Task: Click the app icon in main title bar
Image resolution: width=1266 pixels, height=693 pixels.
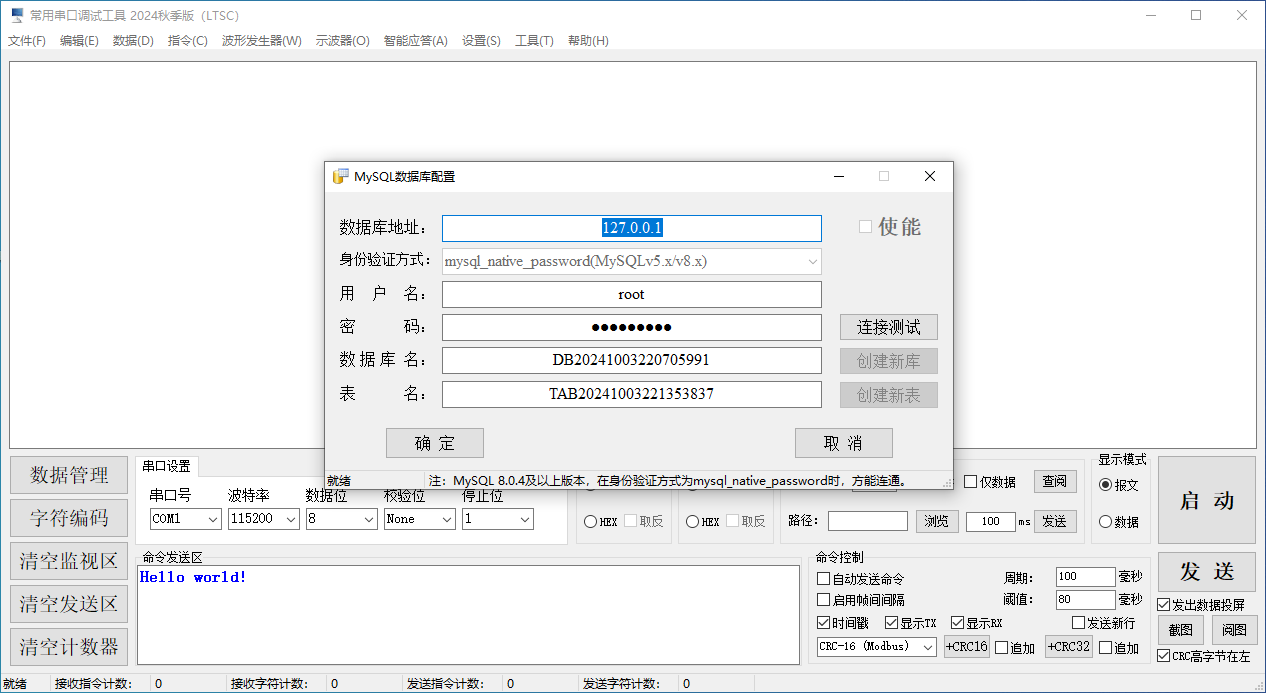Action: 17,15
